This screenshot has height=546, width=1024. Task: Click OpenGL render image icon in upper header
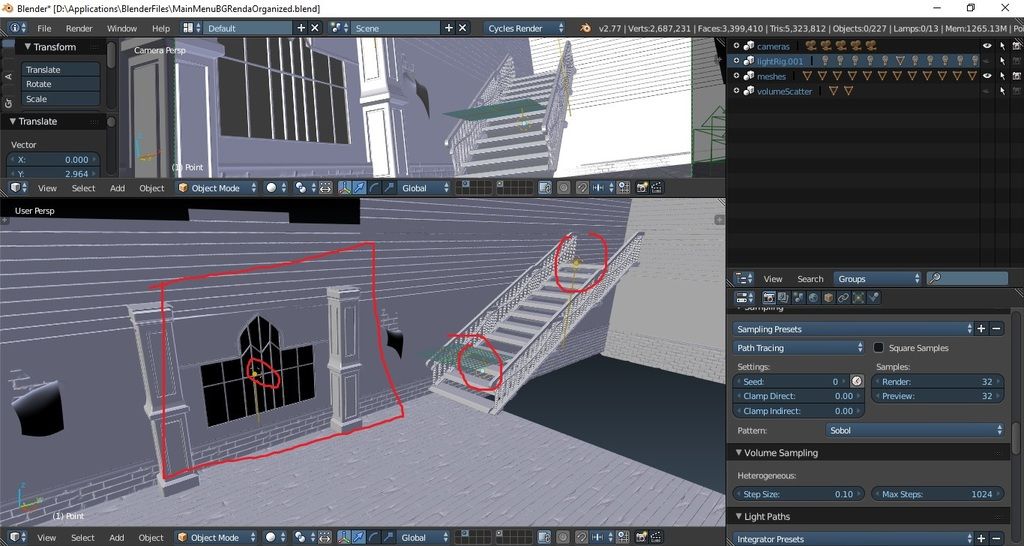click(642, 188)
